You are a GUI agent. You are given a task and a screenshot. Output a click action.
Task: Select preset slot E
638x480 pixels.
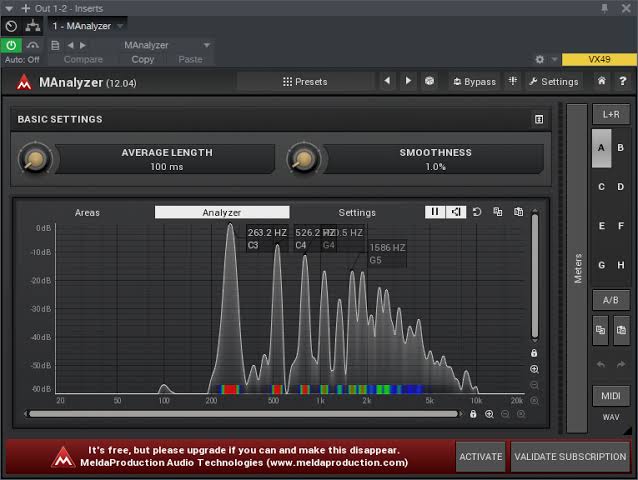601,226
